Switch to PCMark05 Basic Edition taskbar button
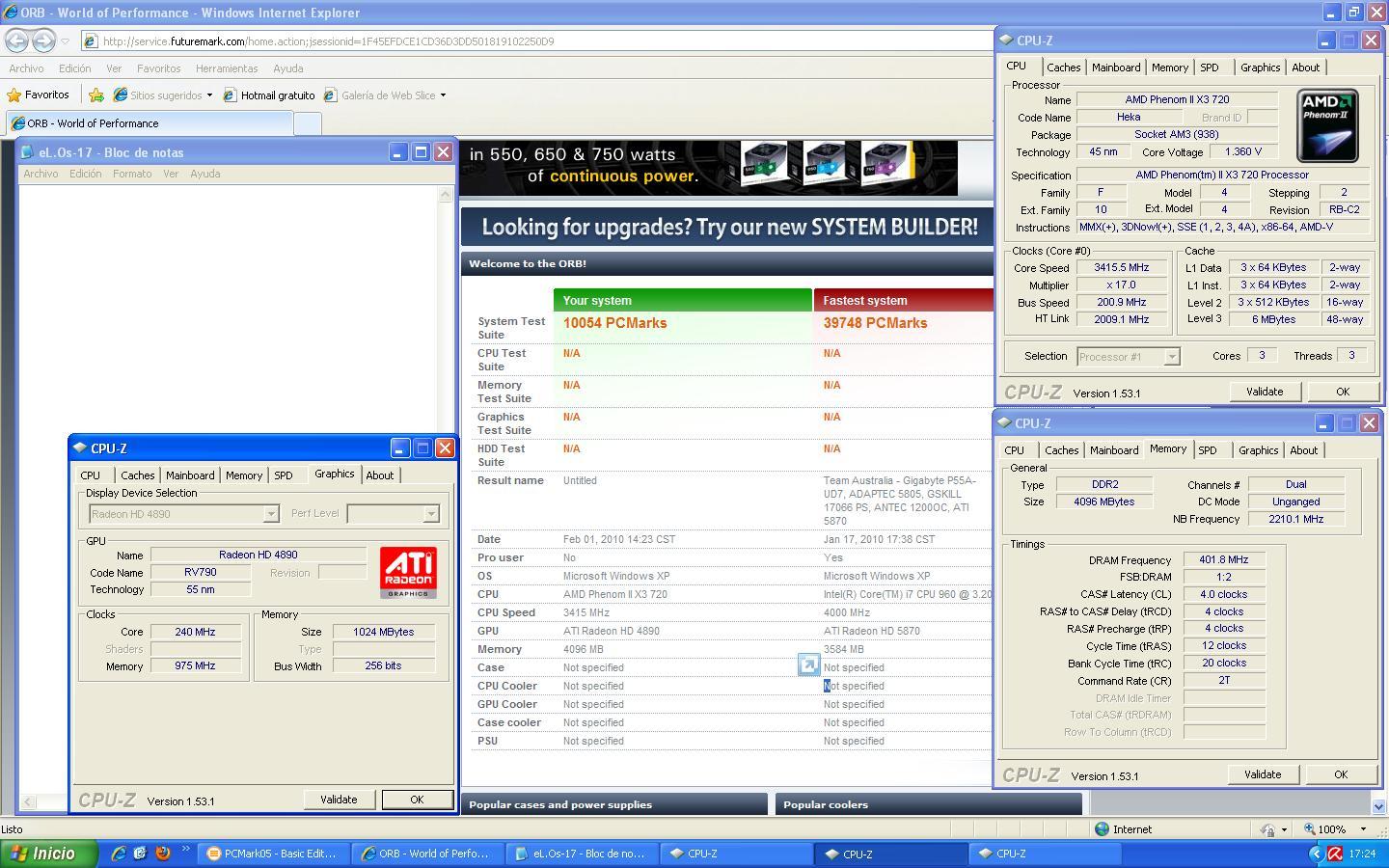The image size is (1389, 868). click(x=272, y=854)
